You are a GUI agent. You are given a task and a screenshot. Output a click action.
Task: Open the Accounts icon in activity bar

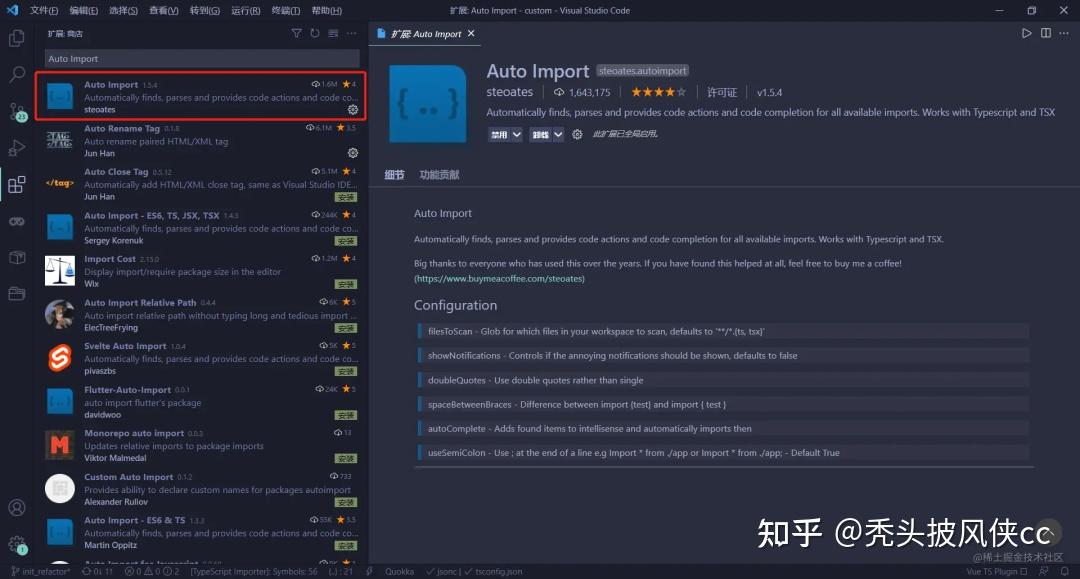17,508
